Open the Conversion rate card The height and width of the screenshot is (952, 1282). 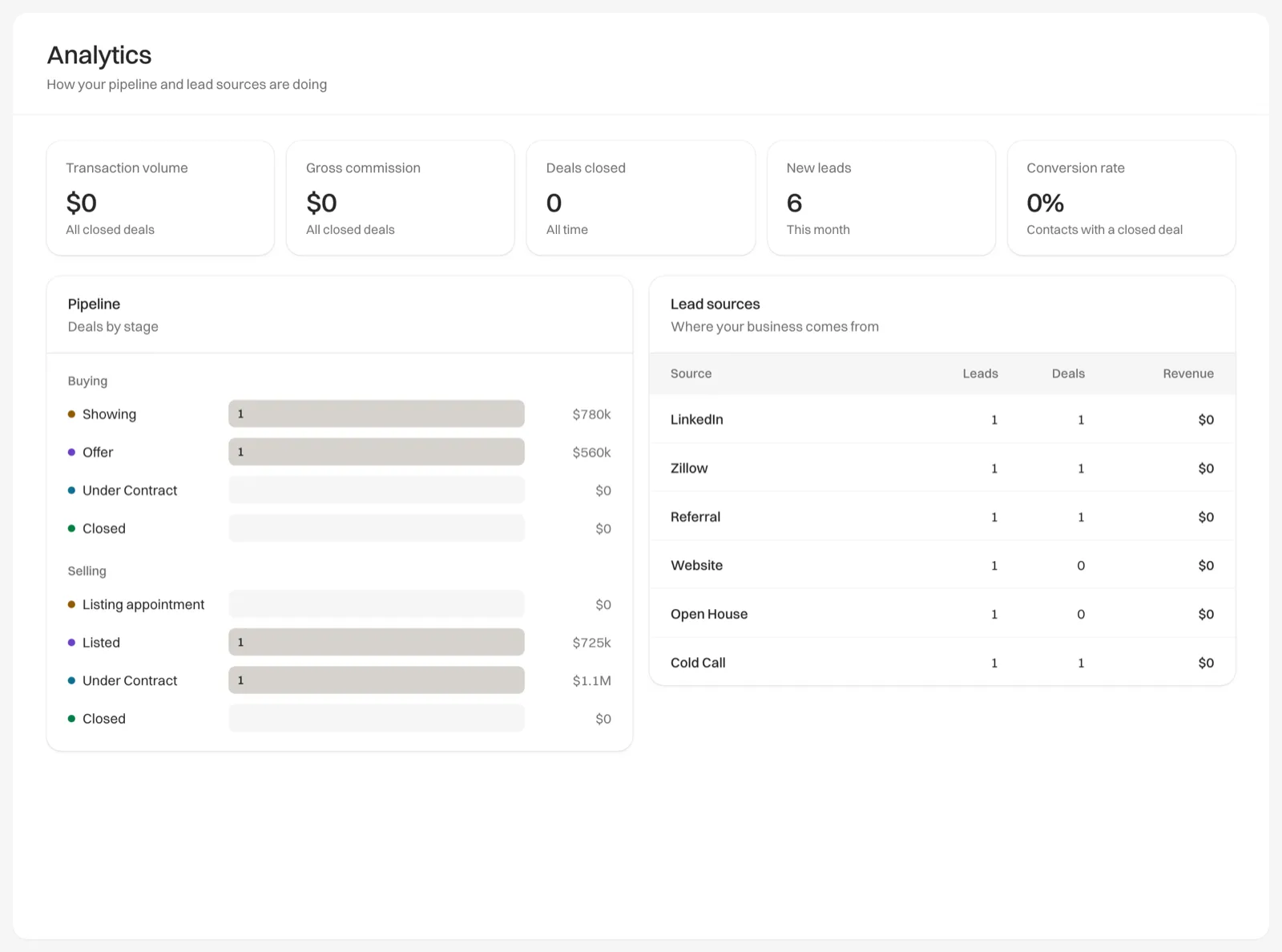(x=1122, y=198)
